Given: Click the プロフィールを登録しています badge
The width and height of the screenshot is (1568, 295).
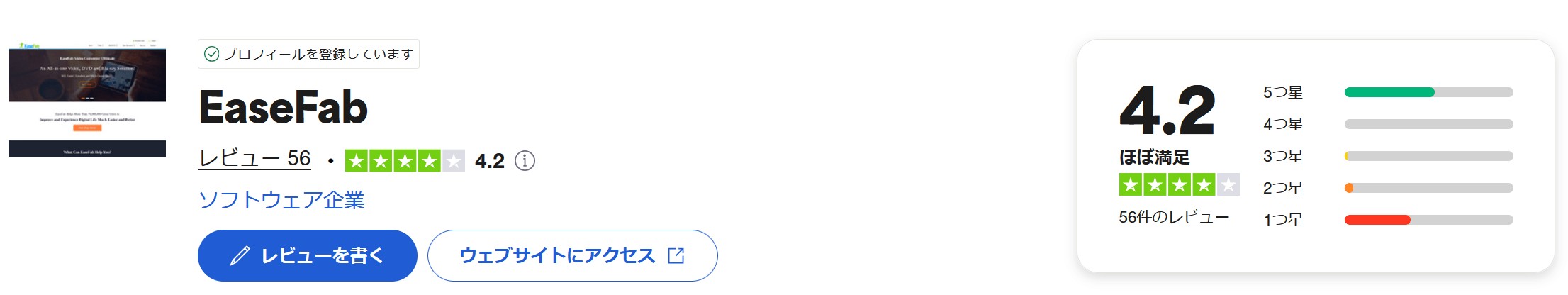Looking at the screenshot, I should pyautogui.click(x=308, y=54).
